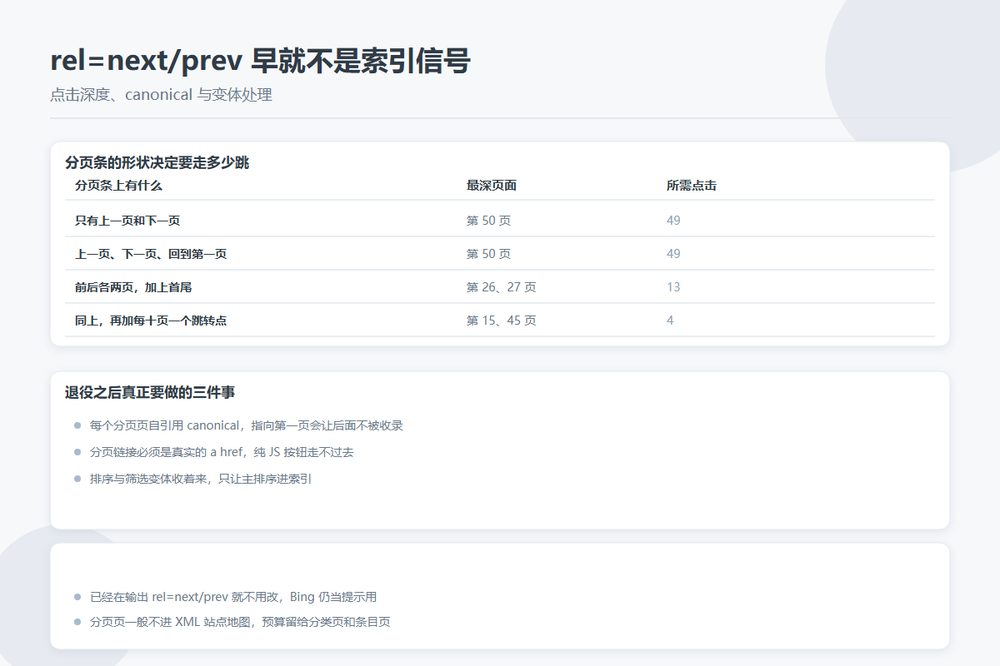The width and height of the screenshot is (1000, 666).
Task: Click bullet '已经在输出 rel=next/prev 就不用改…'
Action: (233, 597)
